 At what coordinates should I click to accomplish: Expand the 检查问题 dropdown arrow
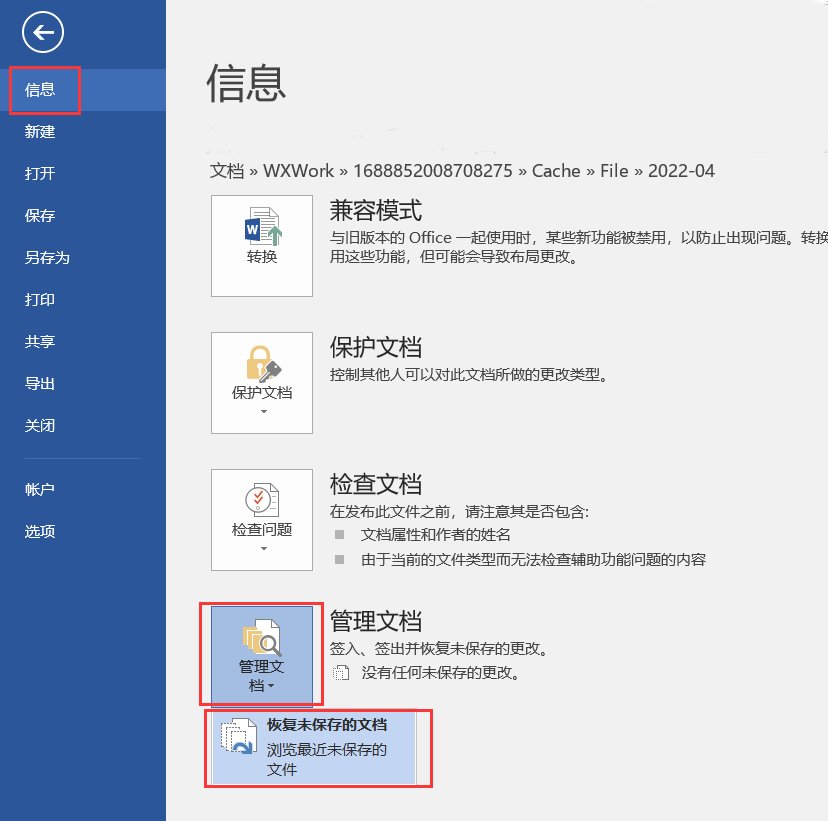[264, 549]
